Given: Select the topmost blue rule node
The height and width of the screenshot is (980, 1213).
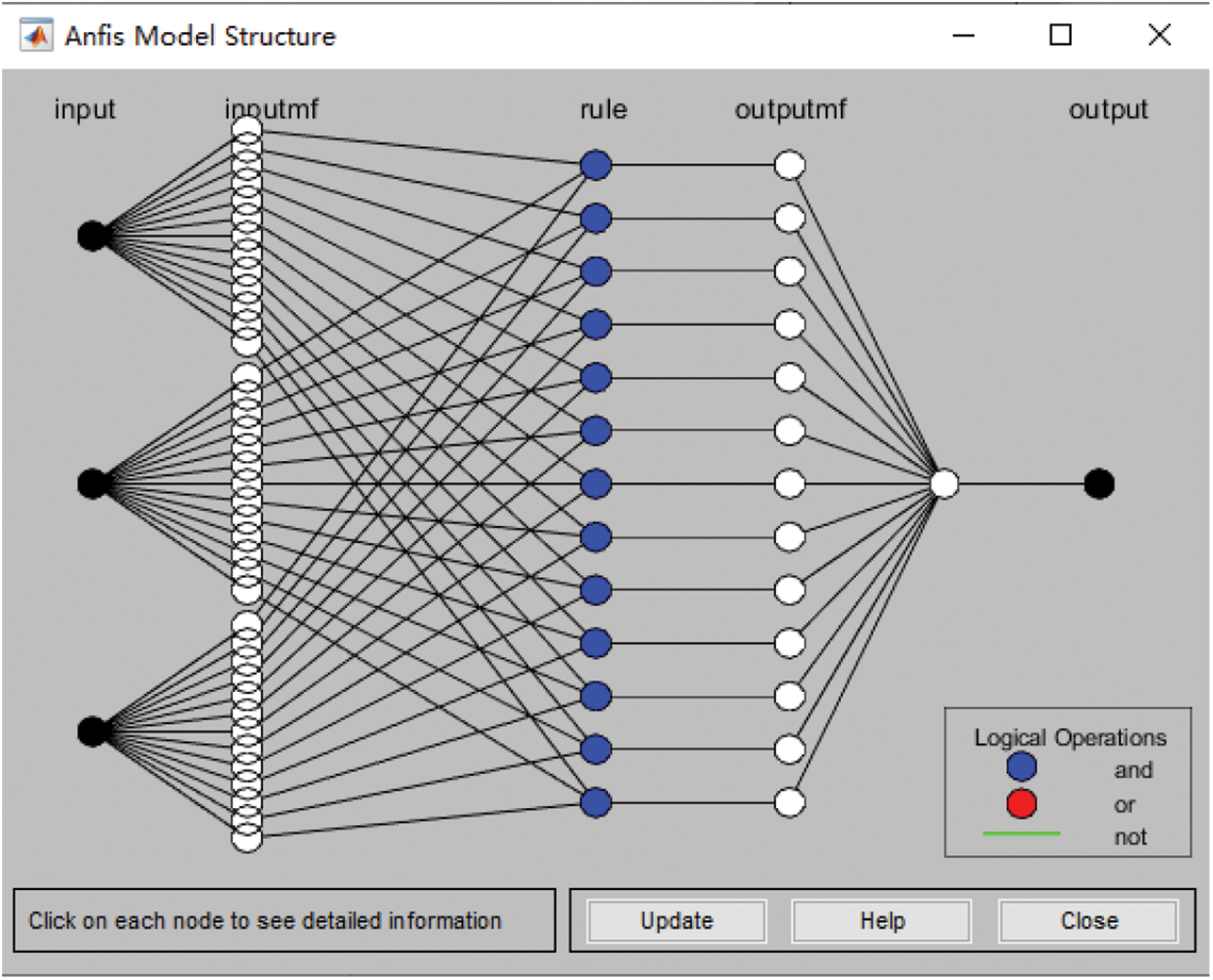Looking at the screenshot, I should tap(596, 165).
